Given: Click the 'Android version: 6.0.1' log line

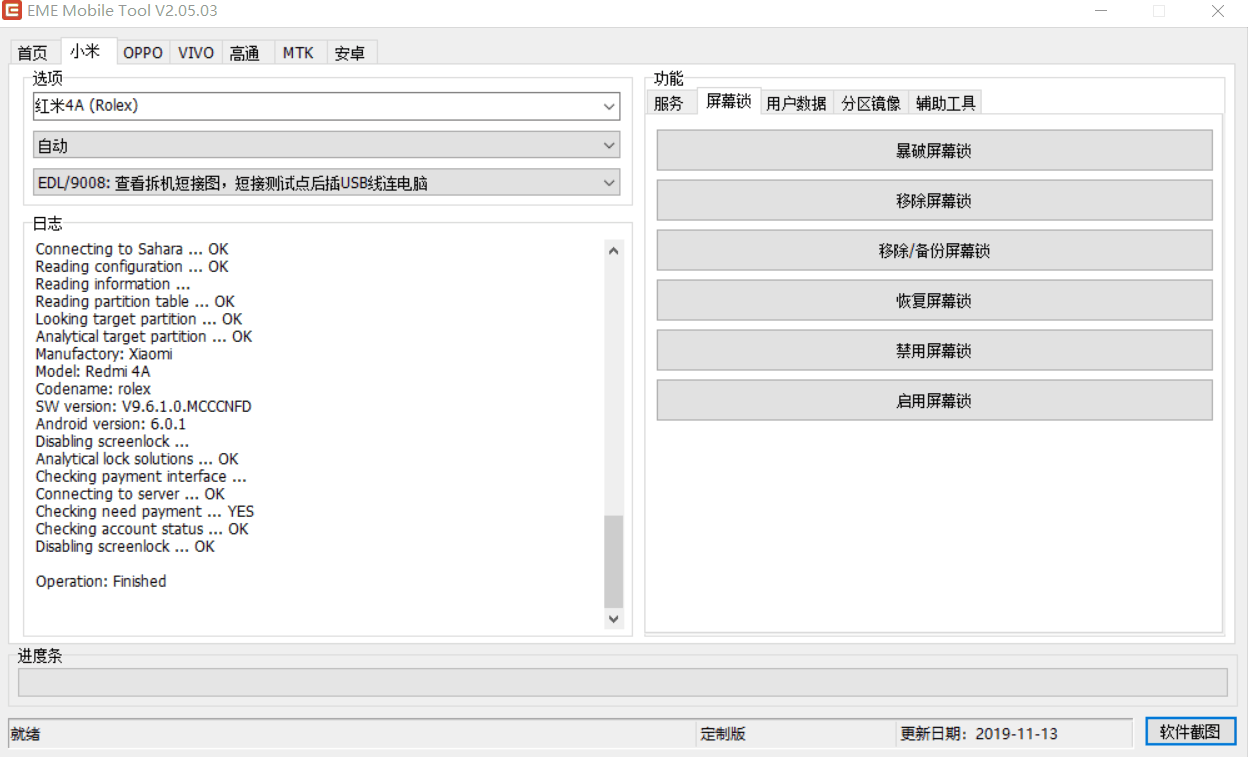Looking at the screenshot, I should (x=111, y=424).
